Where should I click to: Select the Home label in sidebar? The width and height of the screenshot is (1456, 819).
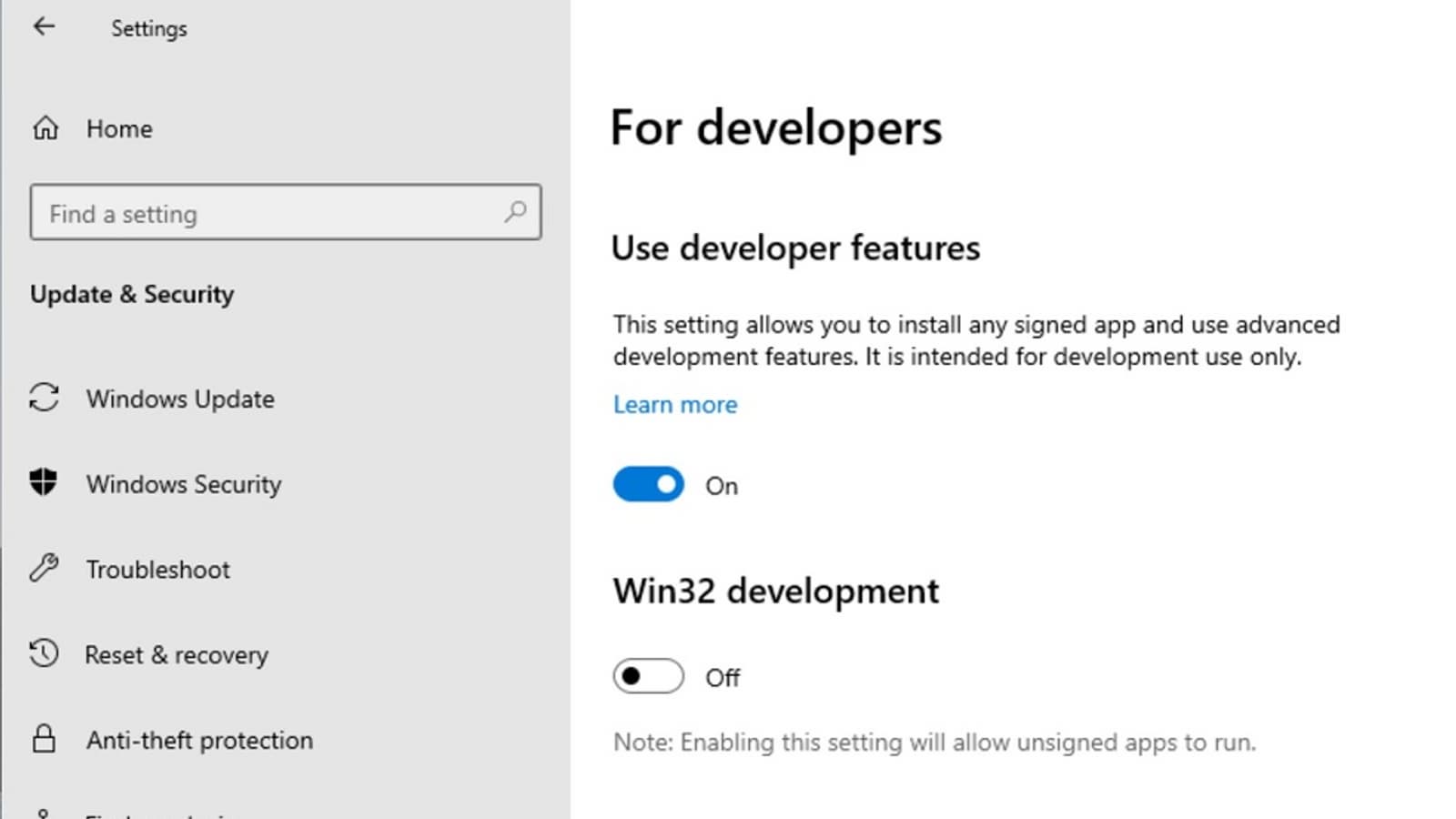tap(119, 129)
